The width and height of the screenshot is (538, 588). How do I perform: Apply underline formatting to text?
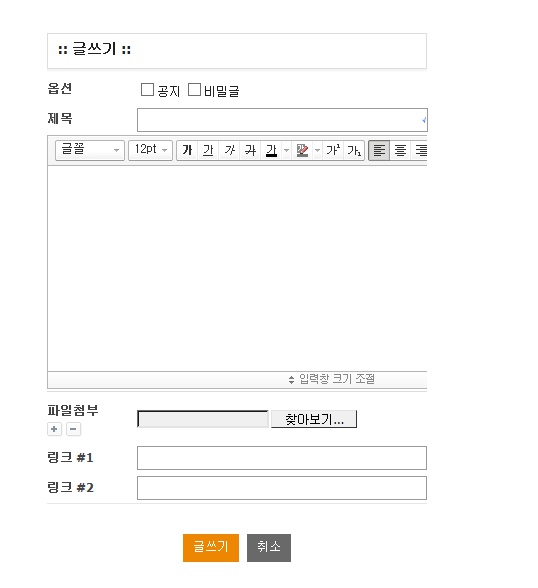[208, 150]
